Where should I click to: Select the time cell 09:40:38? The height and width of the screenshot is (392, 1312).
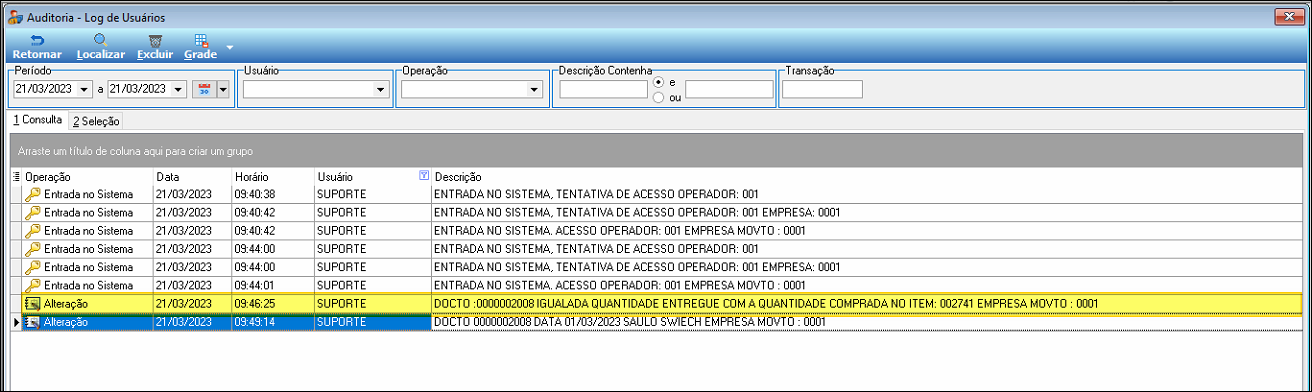tap(272, 194)
